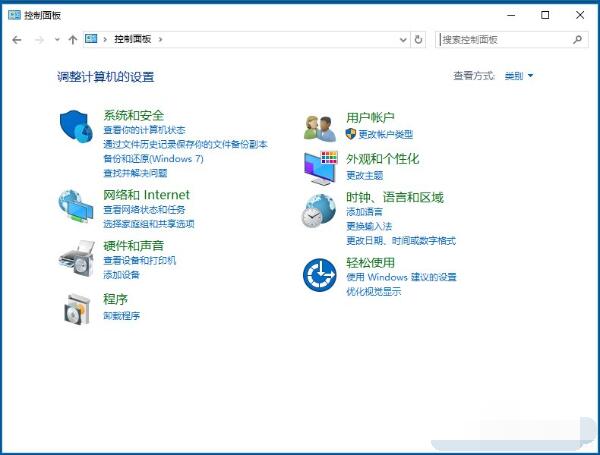Select the 控制面板 breadcrumb item
The image size is (600, 455).
(132, 39)
